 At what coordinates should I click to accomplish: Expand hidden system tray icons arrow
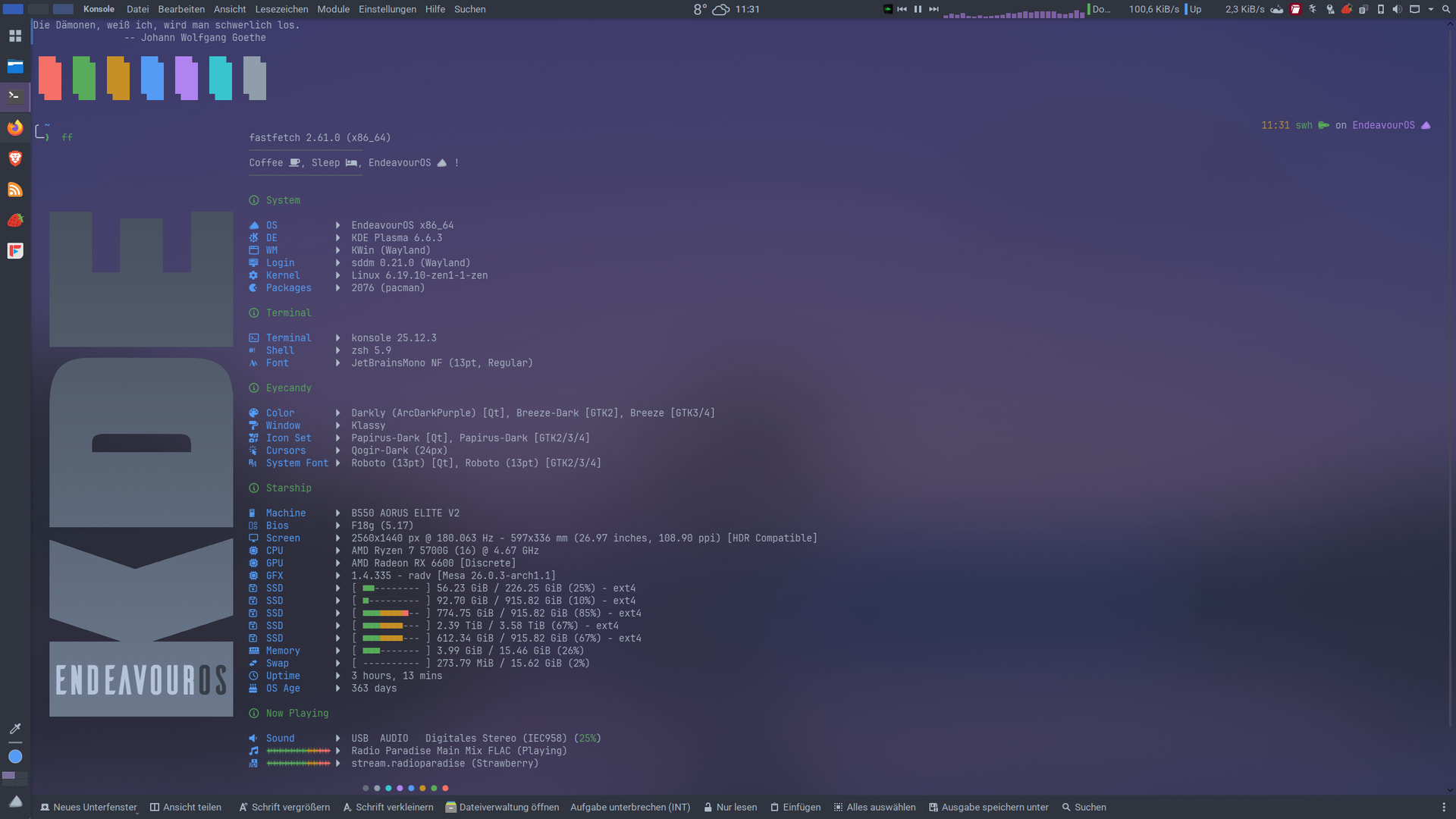click(1430, 9)
